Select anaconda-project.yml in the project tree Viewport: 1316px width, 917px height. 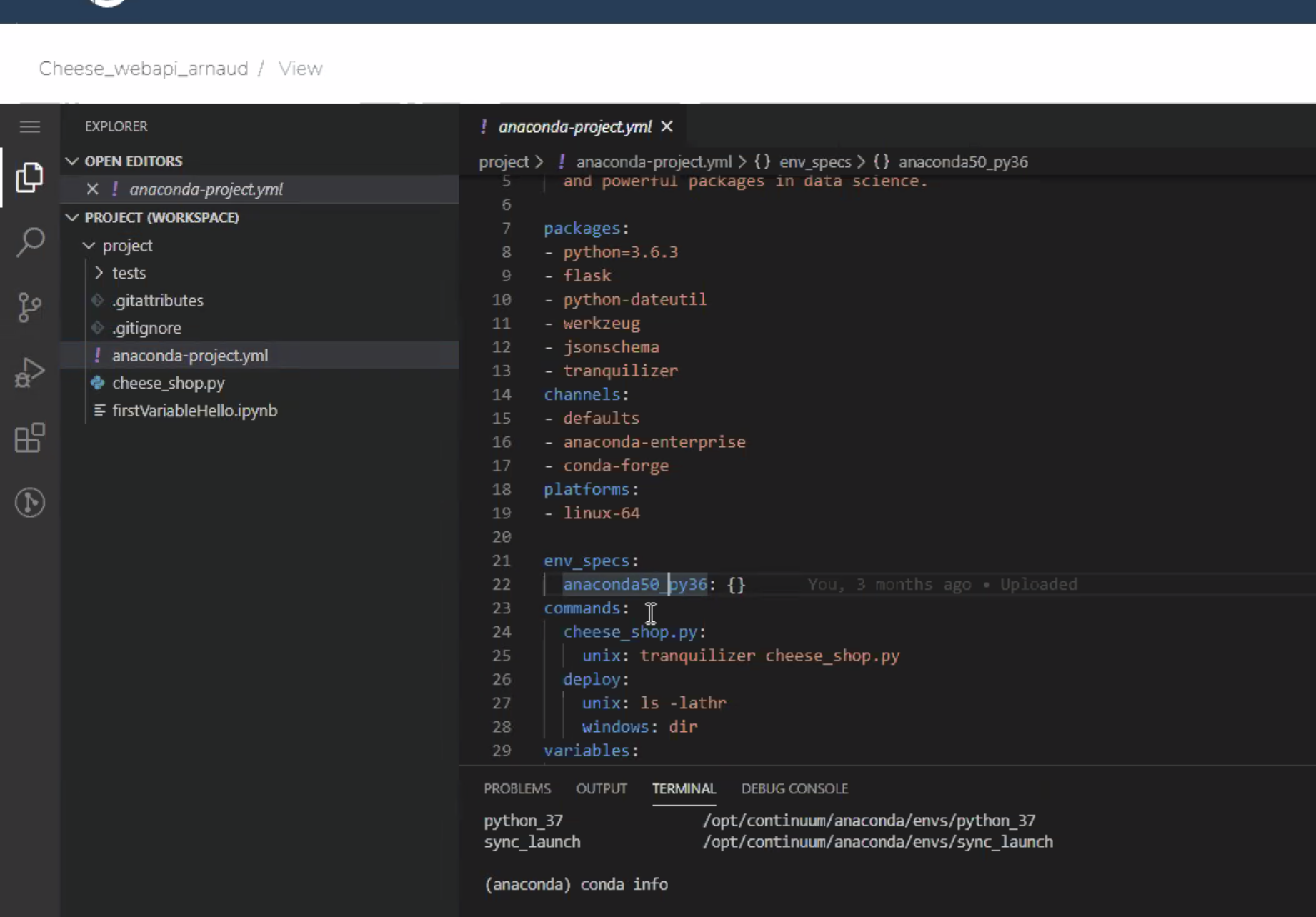coord(190,356)
